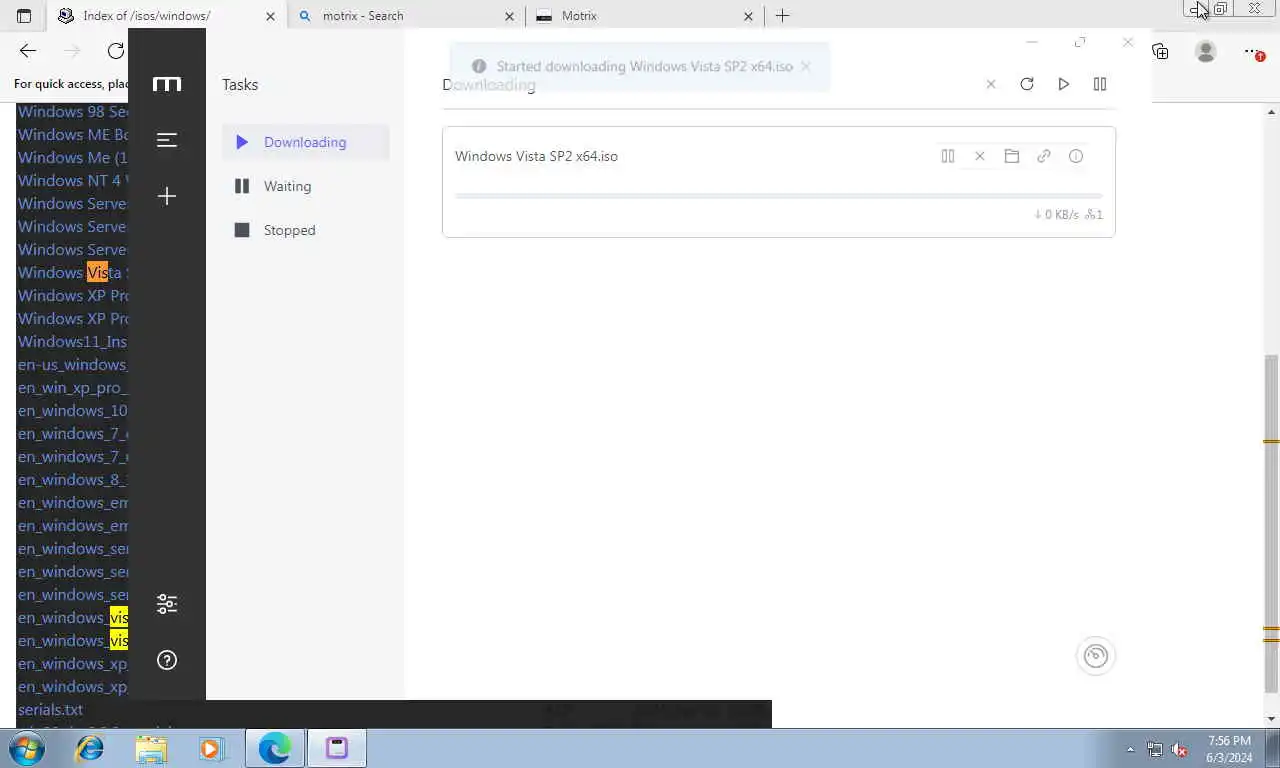Image resolution: width=1280 pixels, height=768 pixels.
Task: Open Edge tab actions menu icon
Action: tap(24, 16)
